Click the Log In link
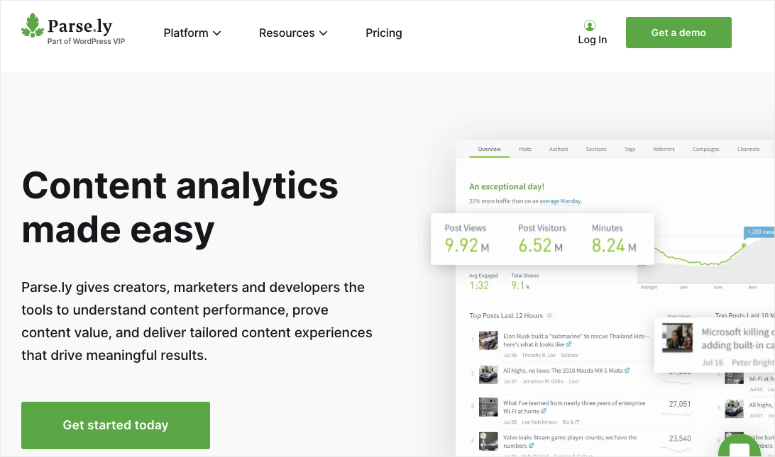775x457 pixels. [x=592, y=40]
